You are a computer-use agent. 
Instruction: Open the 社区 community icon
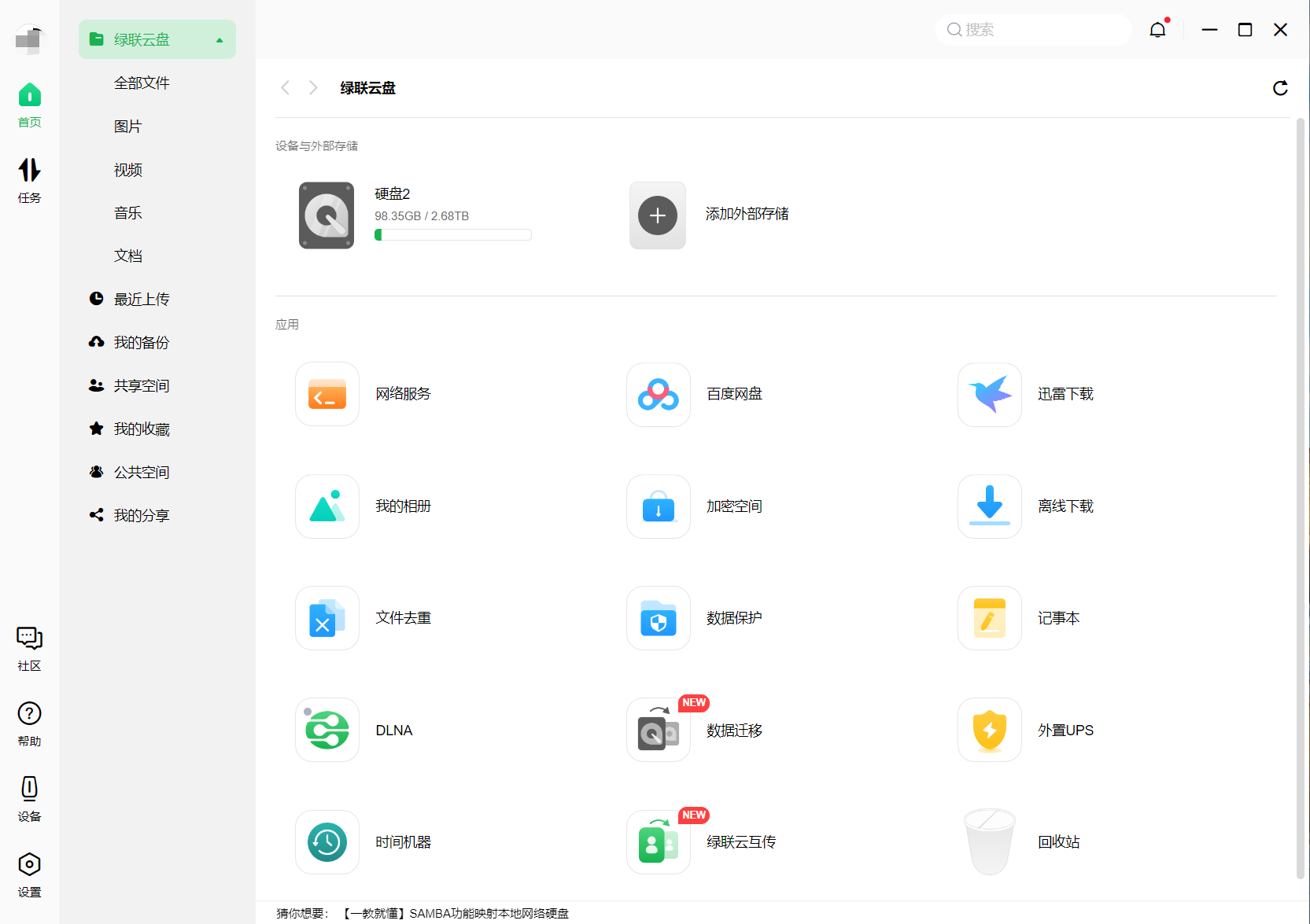(x=30, y=649)
